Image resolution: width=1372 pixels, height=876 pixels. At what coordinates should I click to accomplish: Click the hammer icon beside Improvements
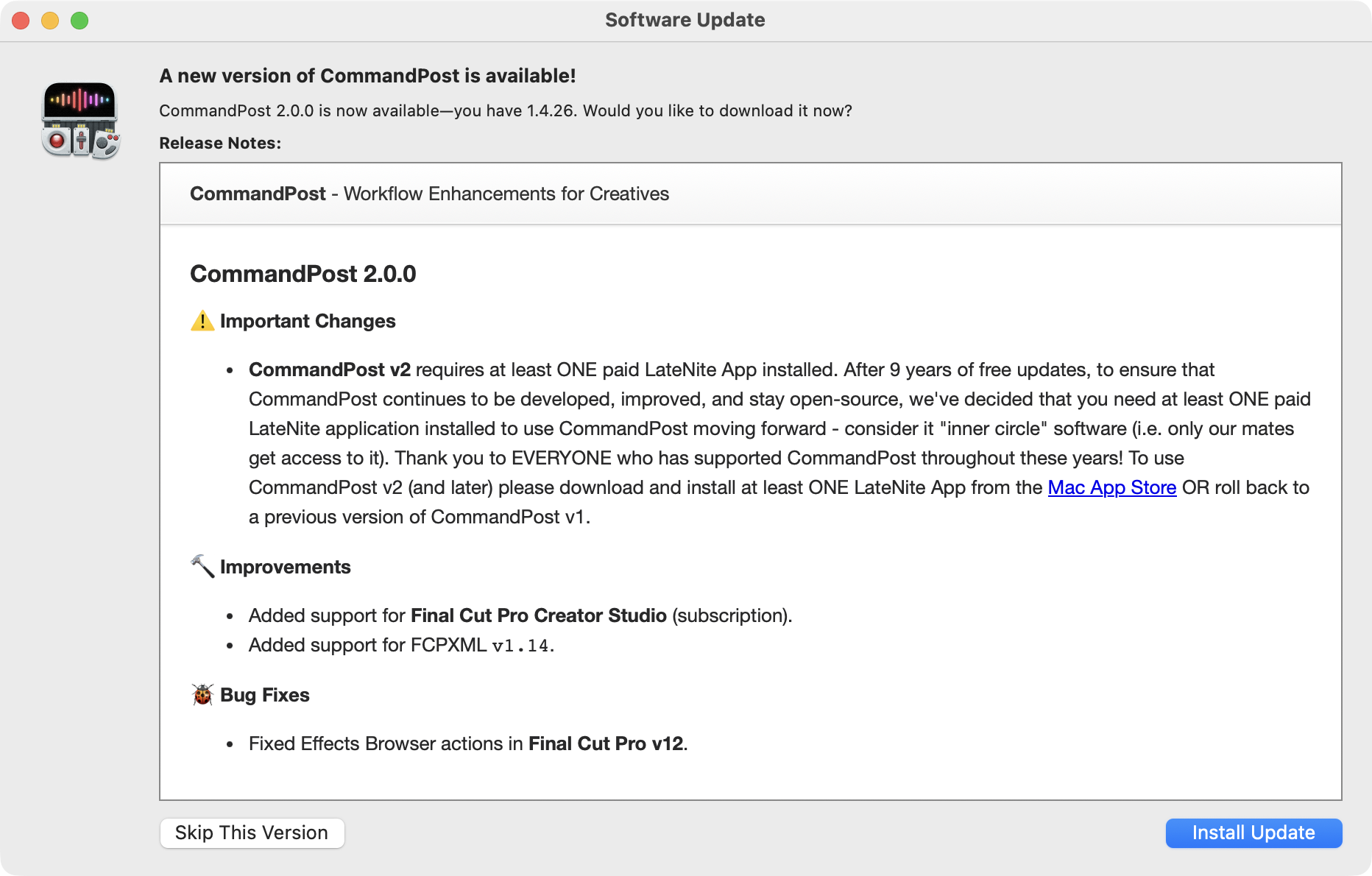[202, 566]
